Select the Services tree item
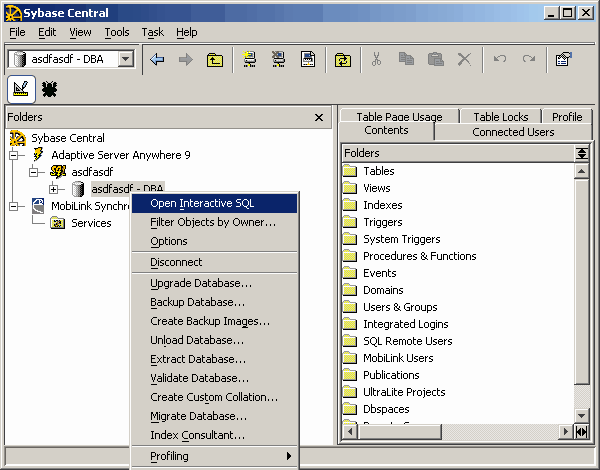Image resolution: width=600 pixels, height=470 pixels. tap(91, 223)
